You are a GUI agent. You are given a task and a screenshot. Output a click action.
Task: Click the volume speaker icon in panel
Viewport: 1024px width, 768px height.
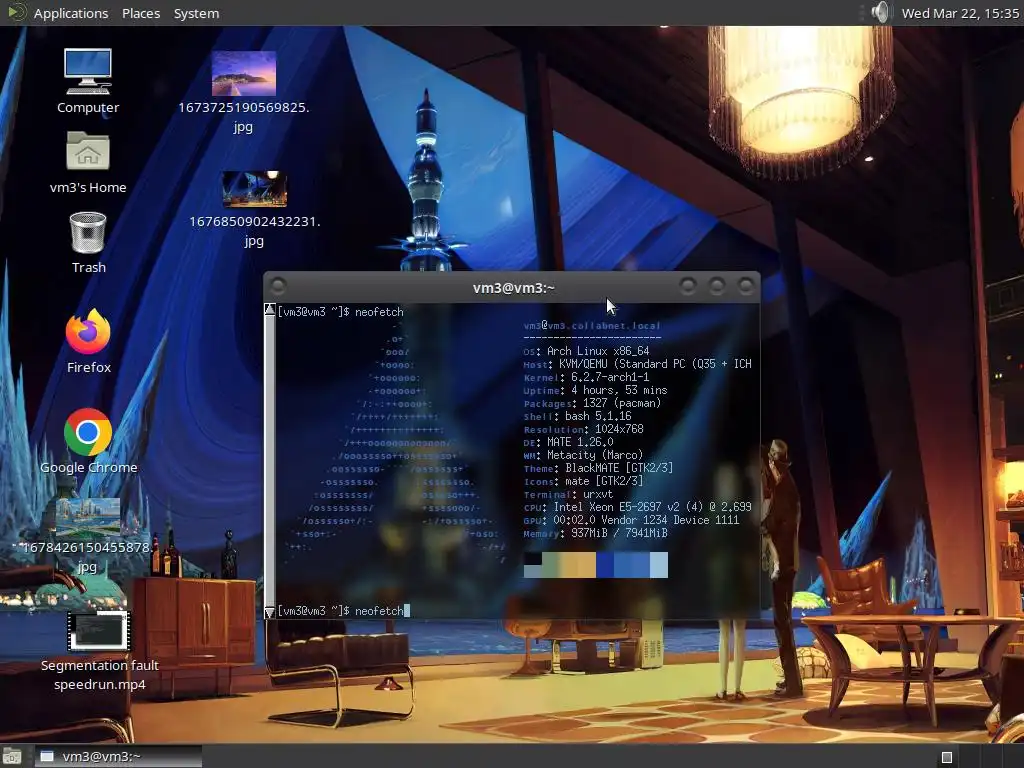click(880, 12)
